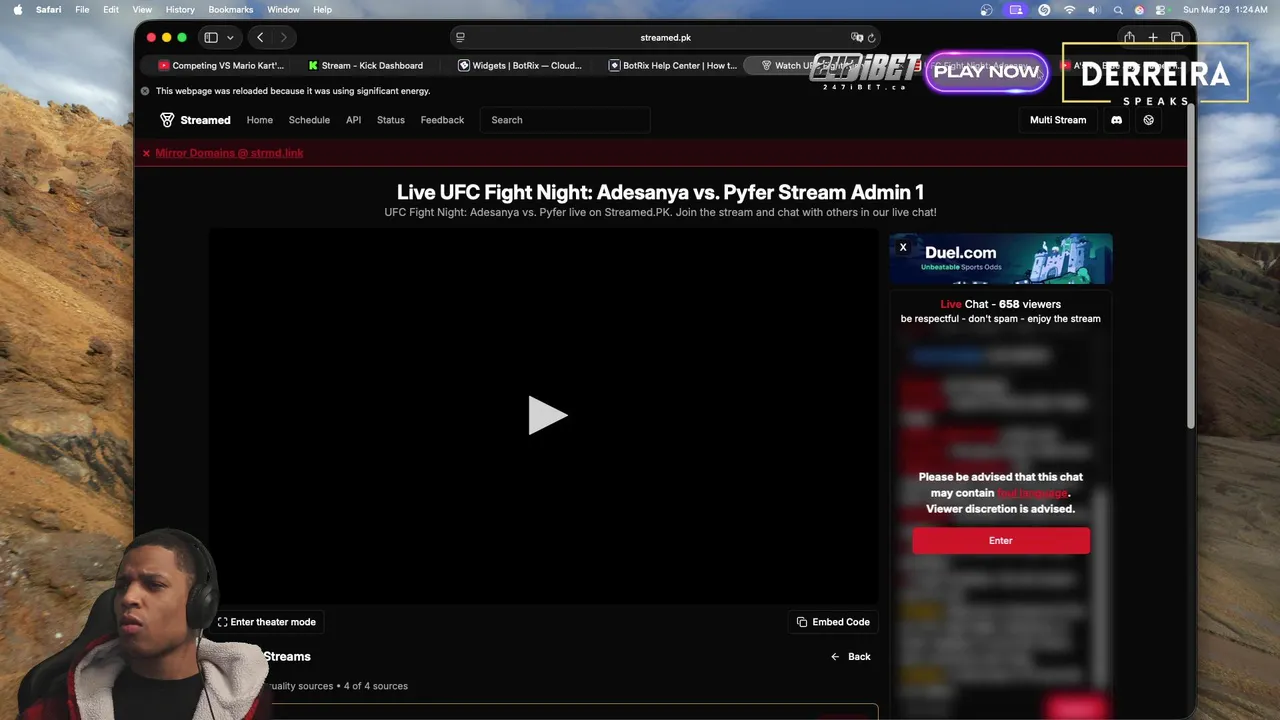The height and width of the screenshot is (720, 1280).
Task: Open the Help menu
Action: (322, 9)
